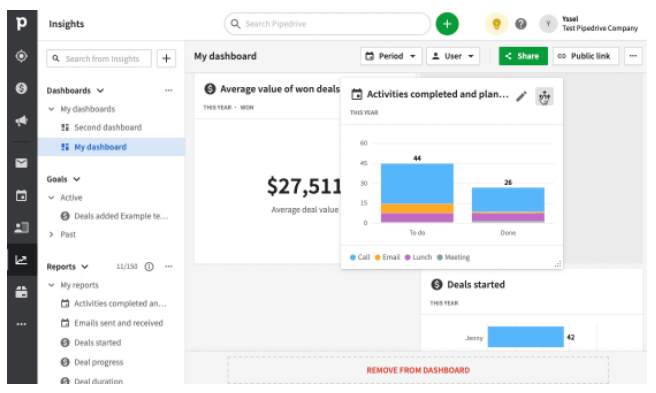Focus the Search from Insights field
656x393 pixels.
(99, 59)
